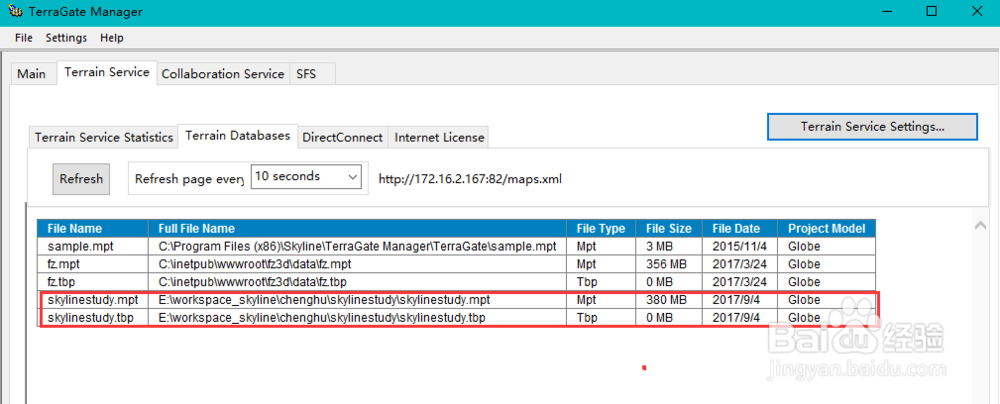Click the skylinestudy.tbp full path cell
Screen dimensions: 1000x404
tap(357, 317)
